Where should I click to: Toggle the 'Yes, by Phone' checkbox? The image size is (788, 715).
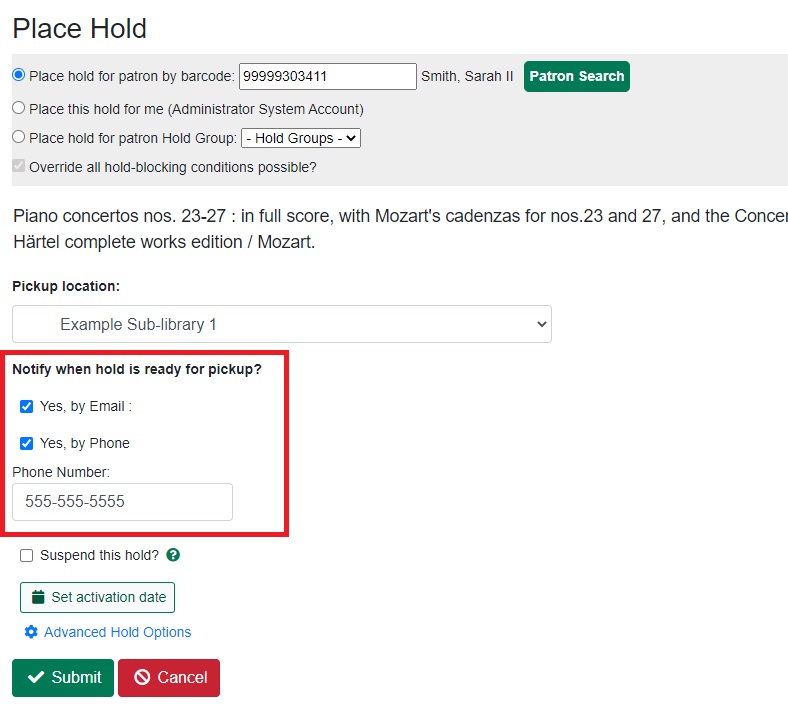(x=27, y=443)
